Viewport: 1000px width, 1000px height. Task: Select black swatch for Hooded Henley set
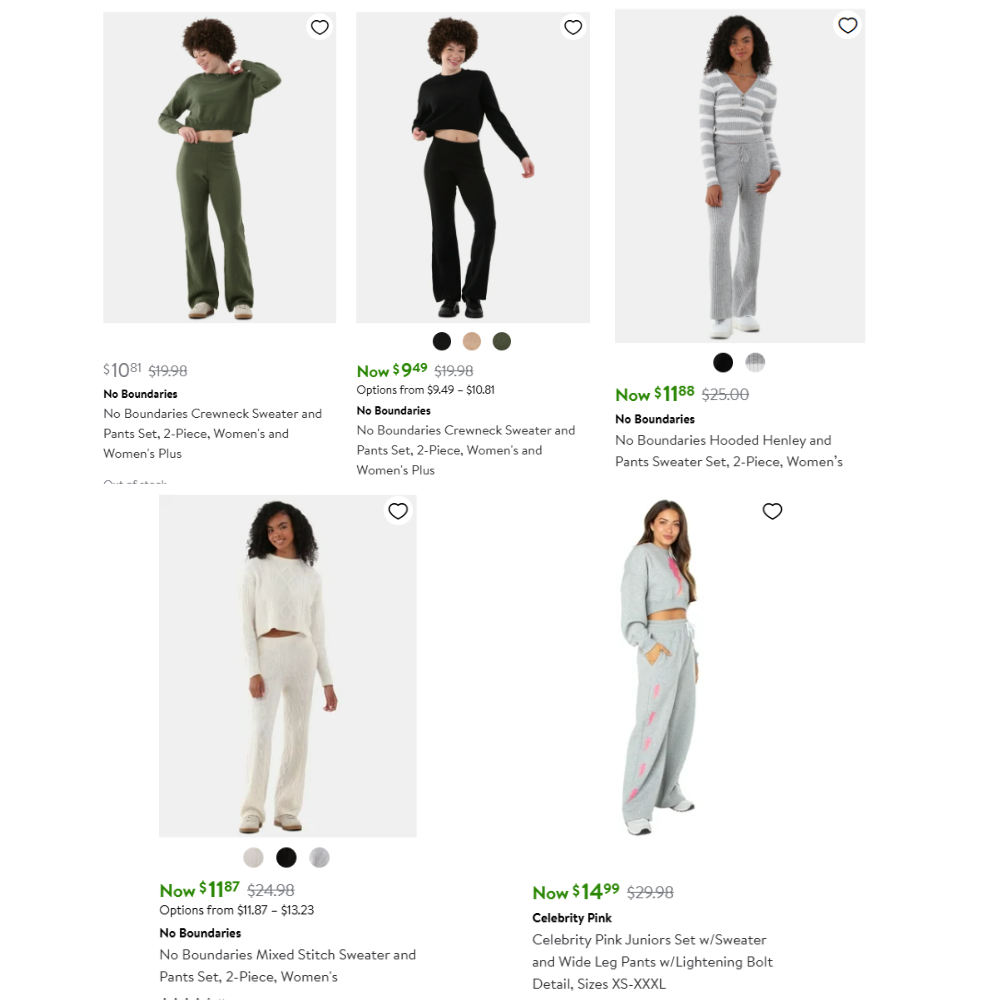point(723,363)
